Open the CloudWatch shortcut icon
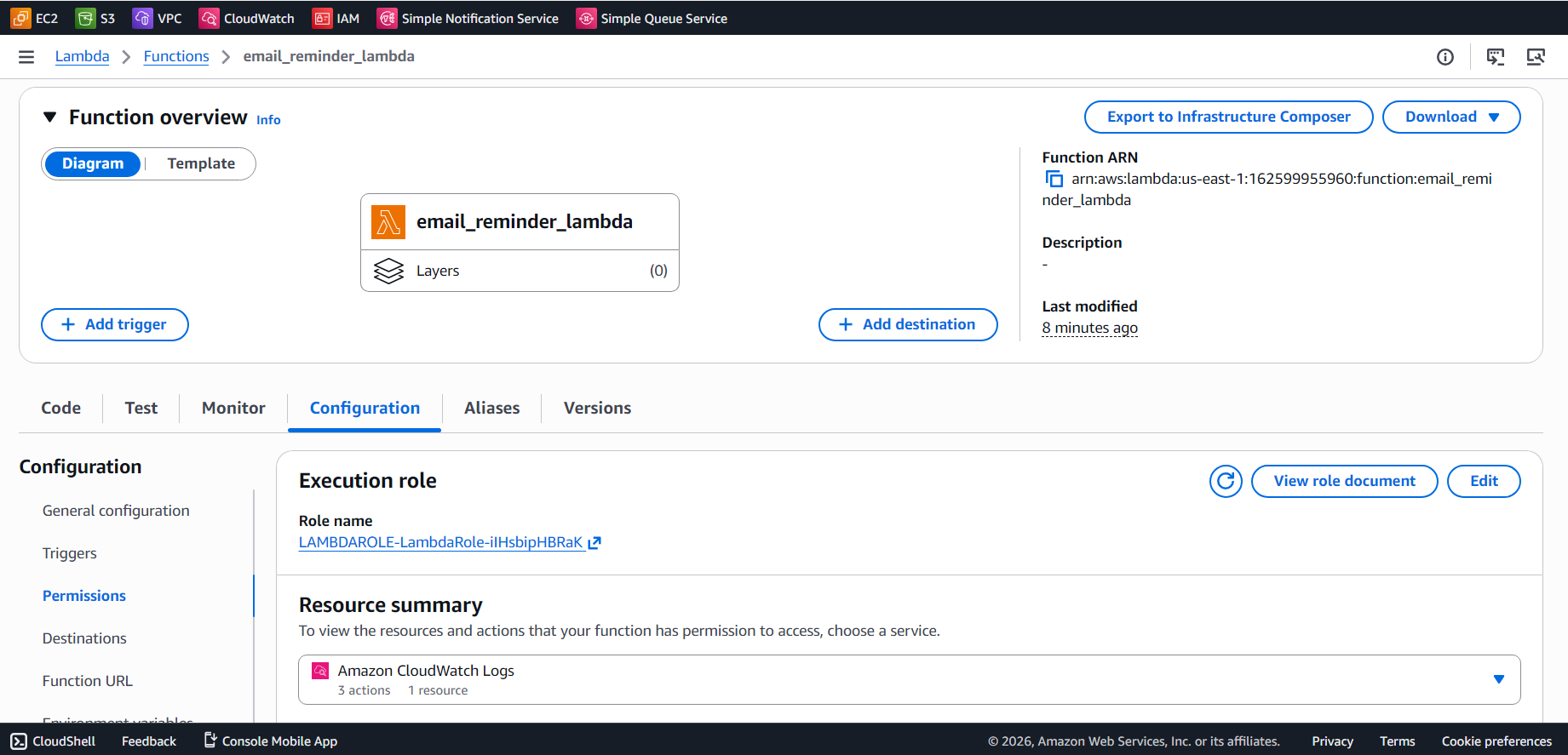Image resolution: width=1568 pixels, height=755 pixels. tap(209, 18)
